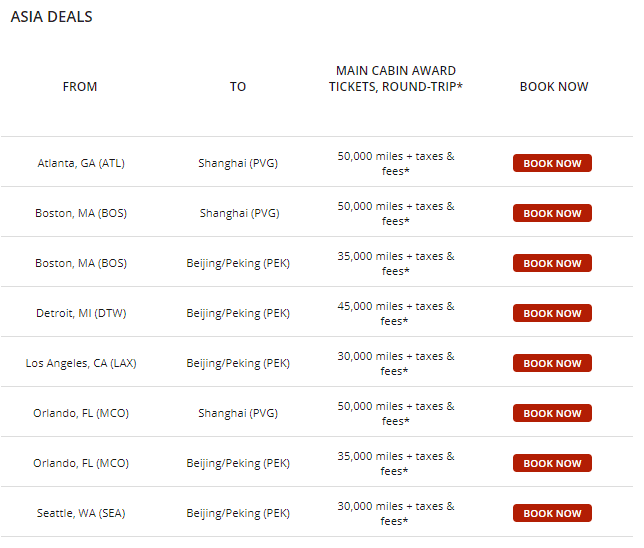Click the Main Cabin Award Tickets header
Screen dimensions: 644x548
pyautogui.click(x=396, y=79)
